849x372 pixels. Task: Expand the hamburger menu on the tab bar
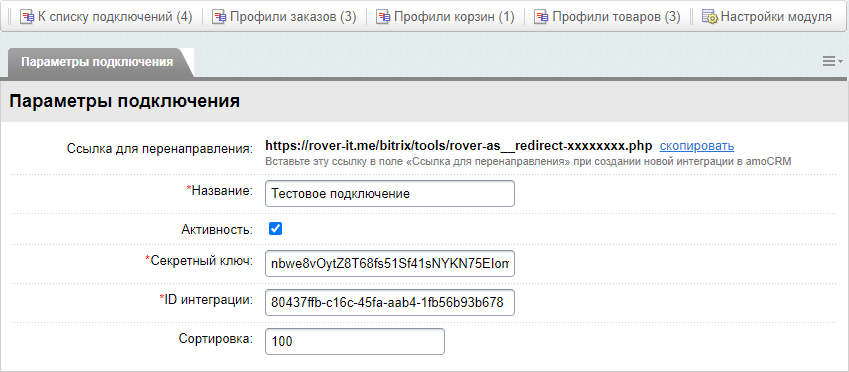pos(832,61)
